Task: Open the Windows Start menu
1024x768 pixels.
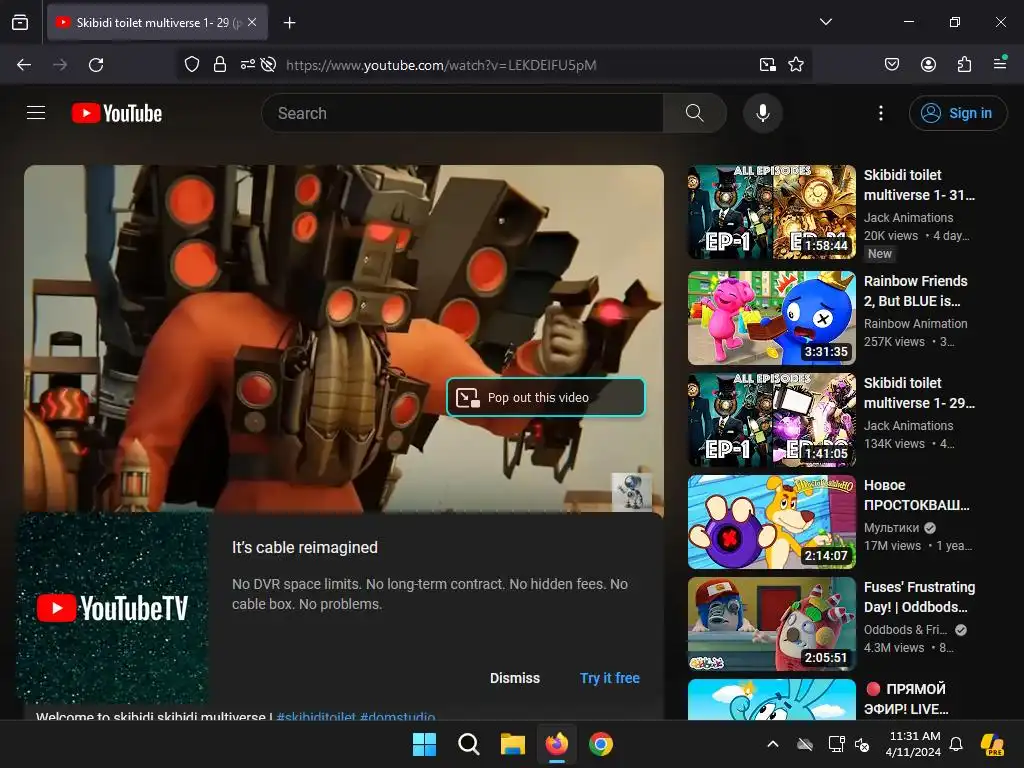Action: click(424, 744)
